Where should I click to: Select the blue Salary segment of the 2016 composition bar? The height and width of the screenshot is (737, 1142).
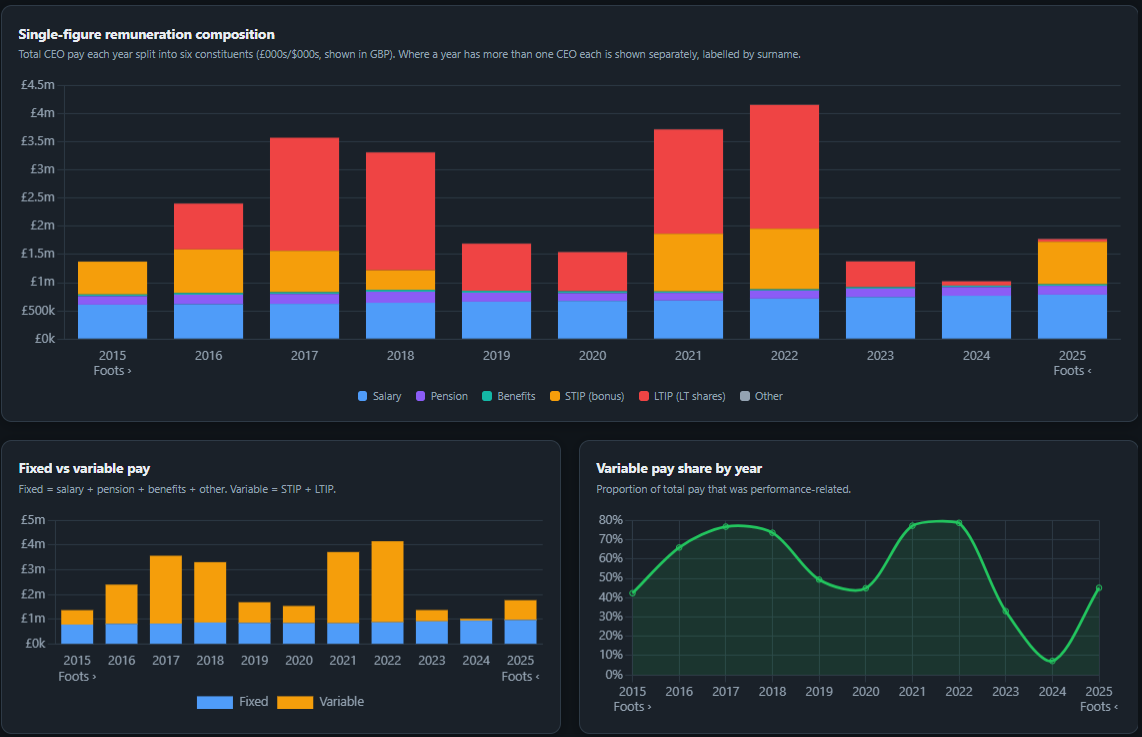tap(208, 321)
